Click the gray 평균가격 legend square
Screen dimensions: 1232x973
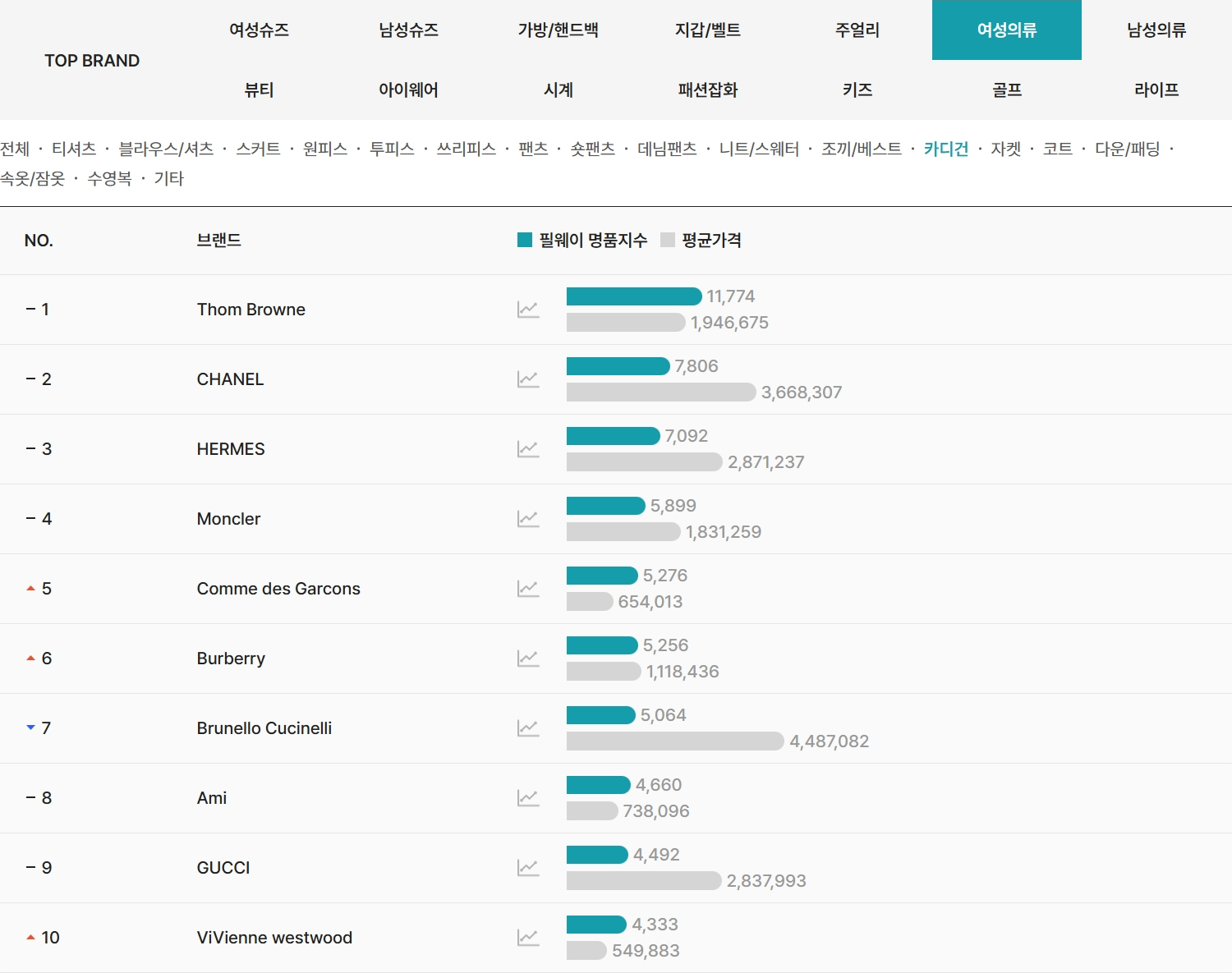click(668, 240)
